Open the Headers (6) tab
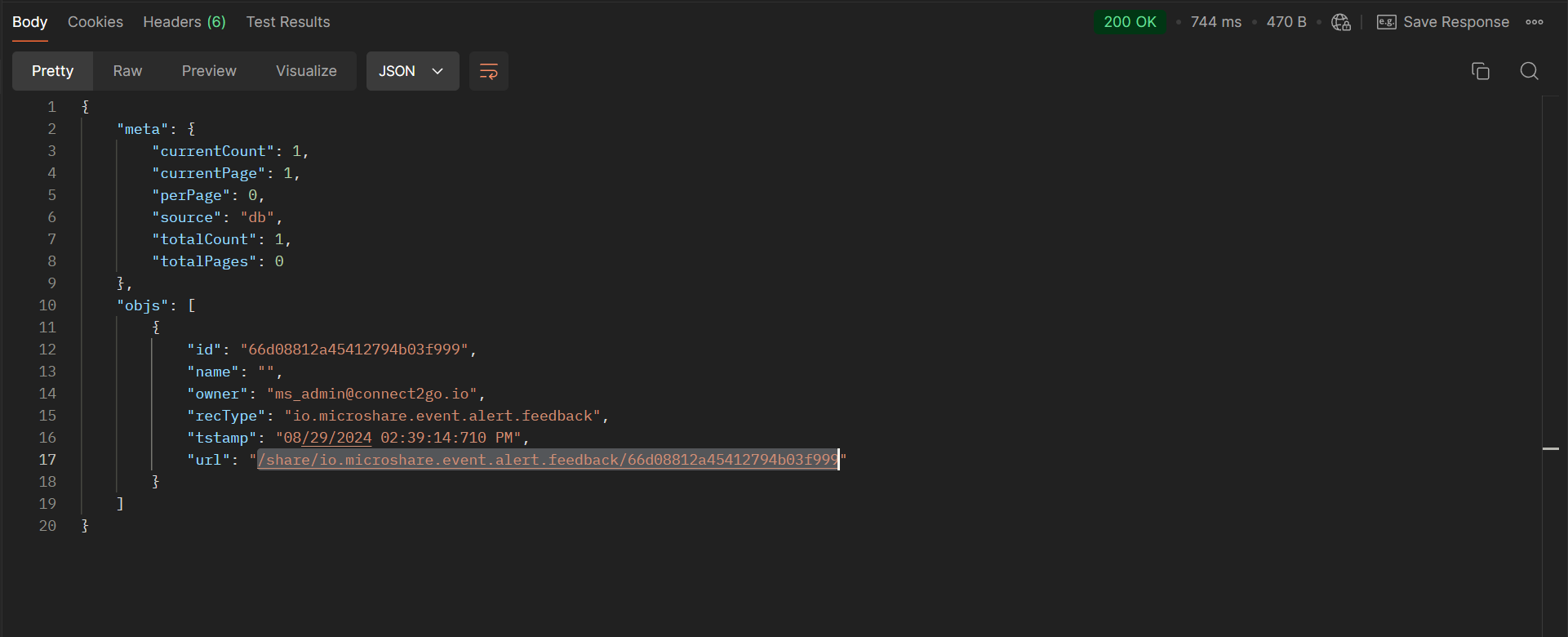The image size is (1568, 637). click(x=184, y=22)
